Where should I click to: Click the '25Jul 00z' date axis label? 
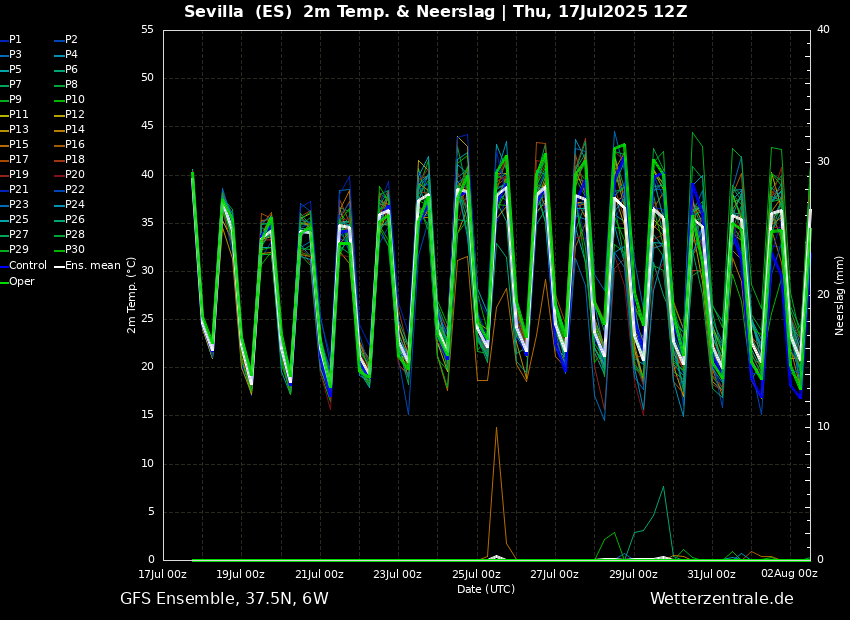pos(476,574)
